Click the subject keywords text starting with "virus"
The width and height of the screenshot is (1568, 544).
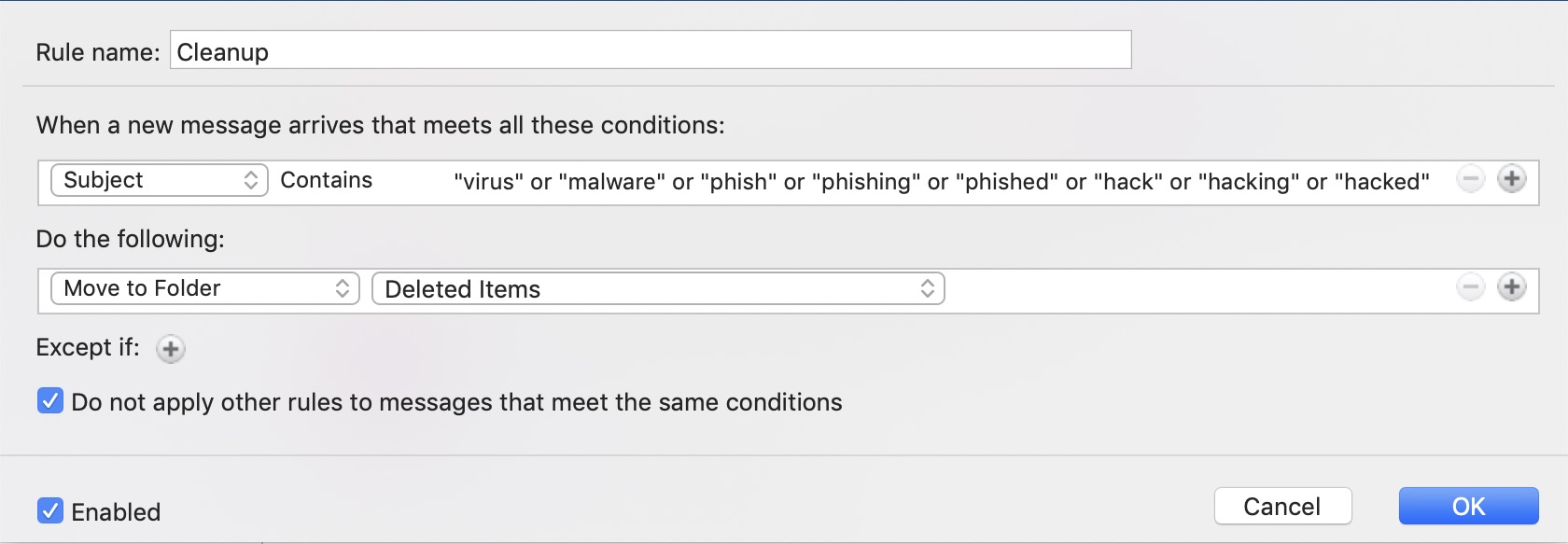click(x=941, y=181)
